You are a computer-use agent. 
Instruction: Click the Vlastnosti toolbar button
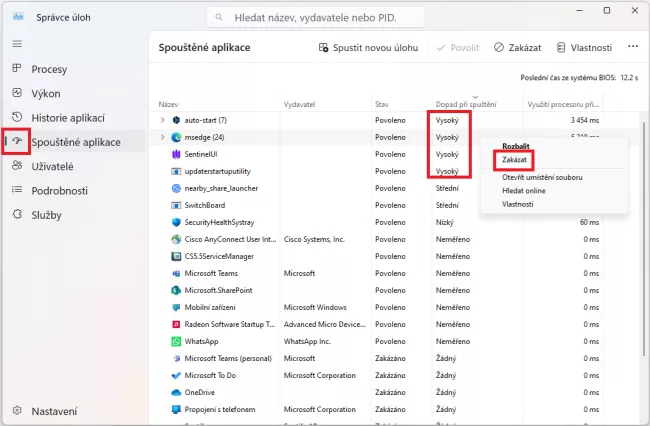pos(582,47)
